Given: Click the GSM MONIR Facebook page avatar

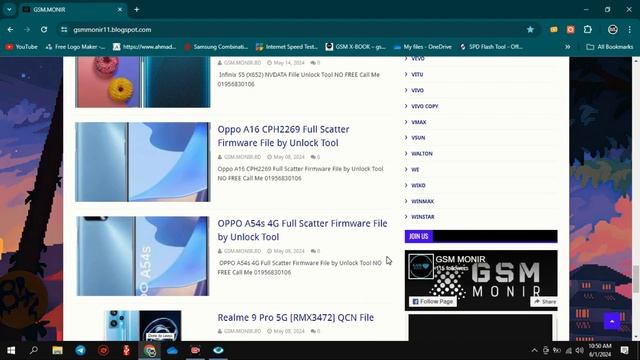Looking at the screenshot, I should click(421, 267).
